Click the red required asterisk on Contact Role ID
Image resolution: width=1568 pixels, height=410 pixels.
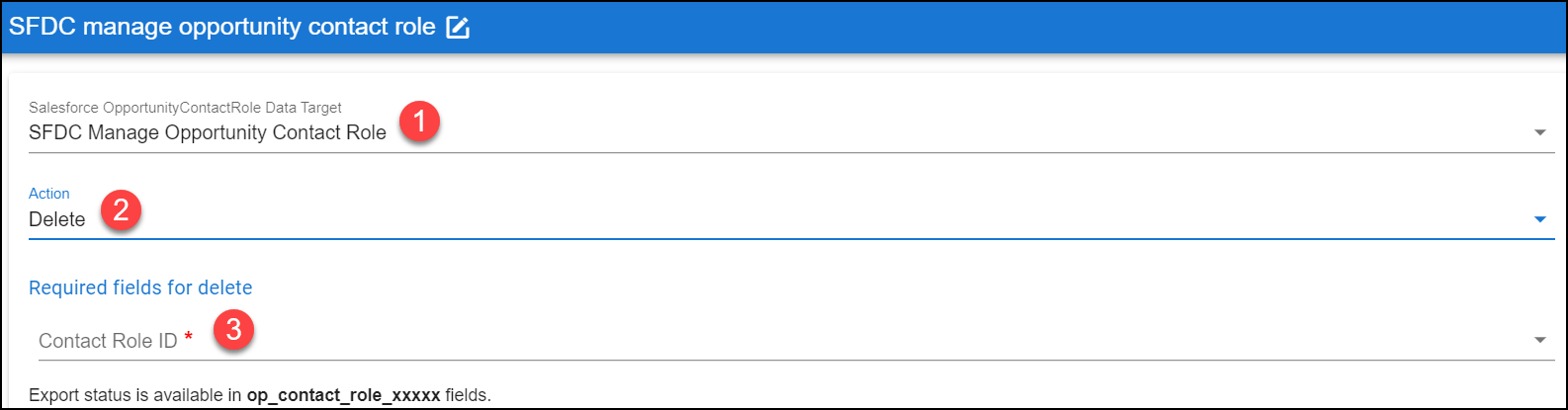(188, 339)
